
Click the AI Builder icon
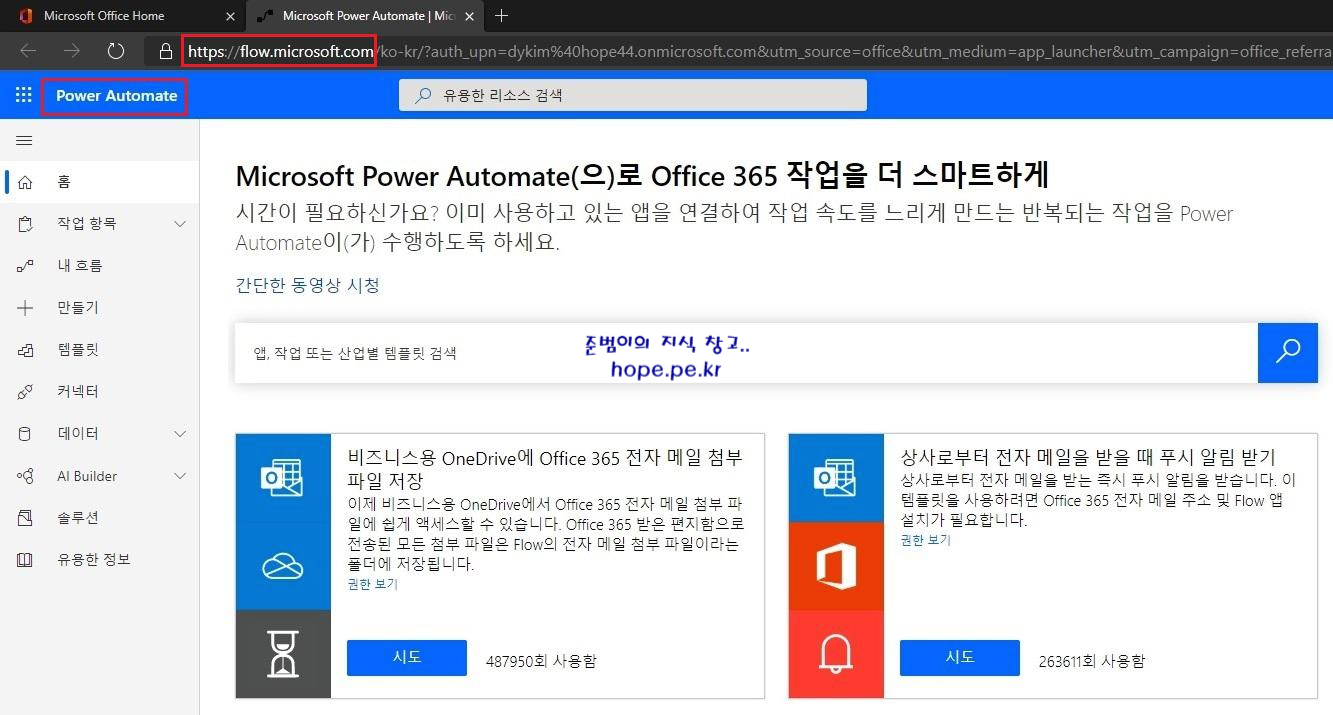(x=26, y=476)
